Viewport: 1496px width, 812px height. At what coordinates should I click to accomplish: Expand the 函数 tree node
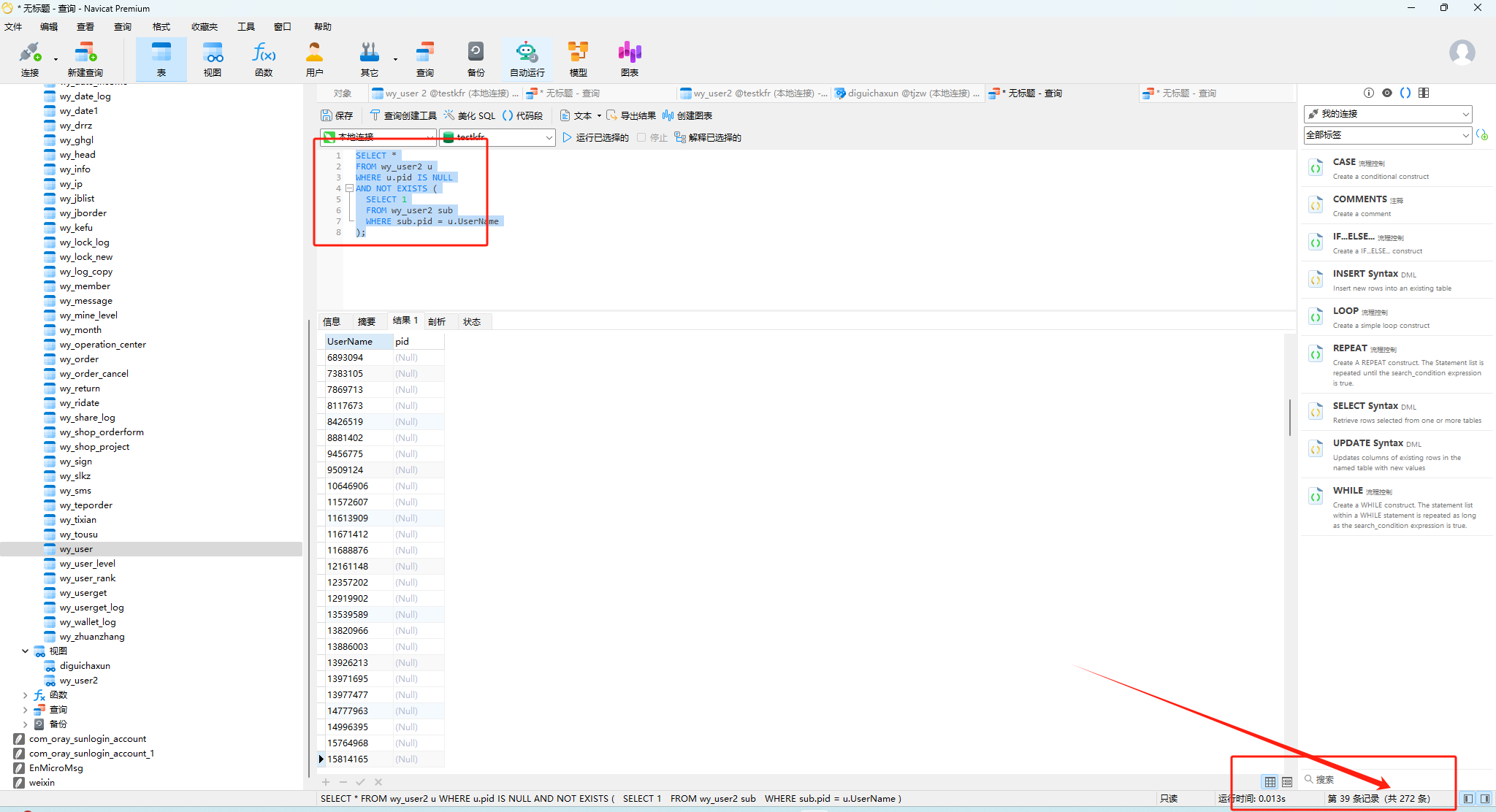tap(26, 695)
